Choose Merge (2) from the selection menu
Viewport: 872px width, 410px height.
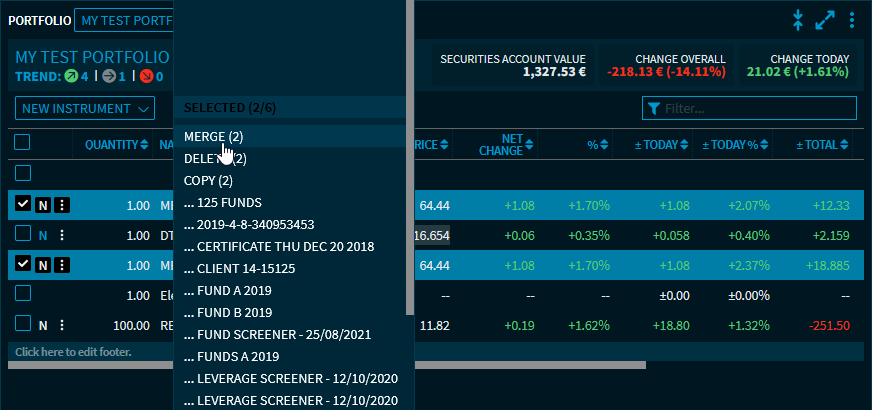point(213,136)
